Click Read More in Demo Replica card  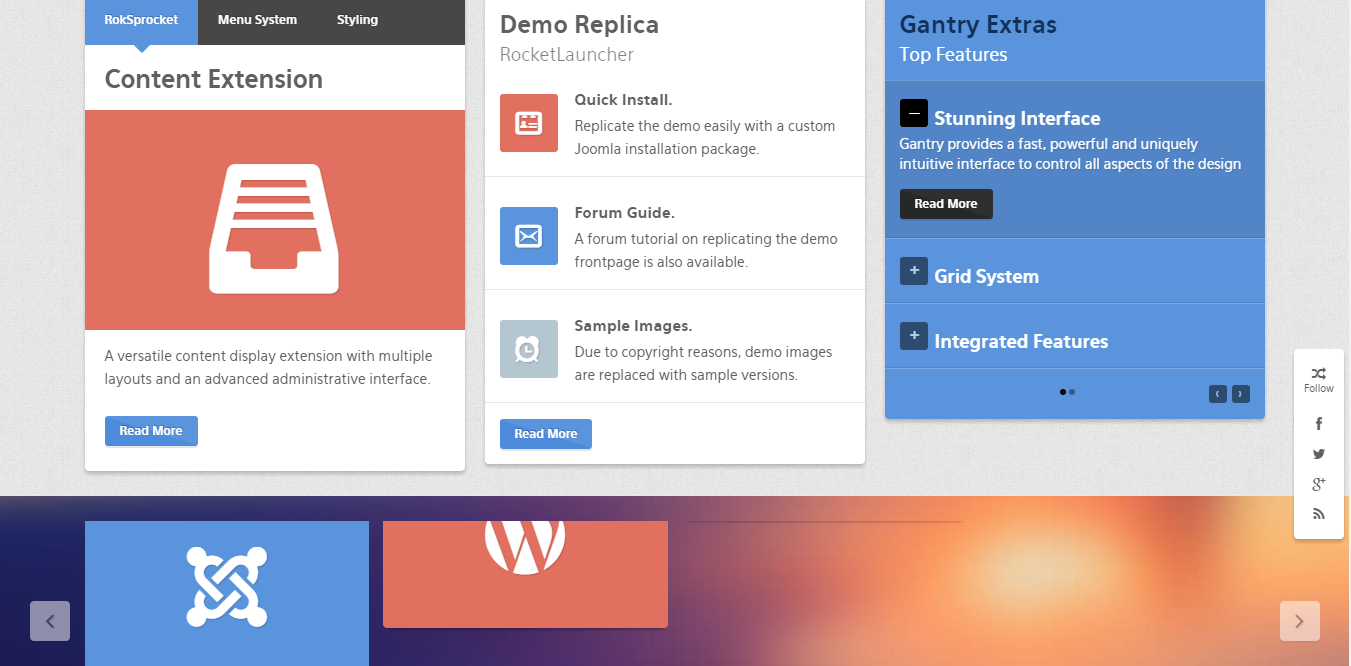[x=545, y=434]
